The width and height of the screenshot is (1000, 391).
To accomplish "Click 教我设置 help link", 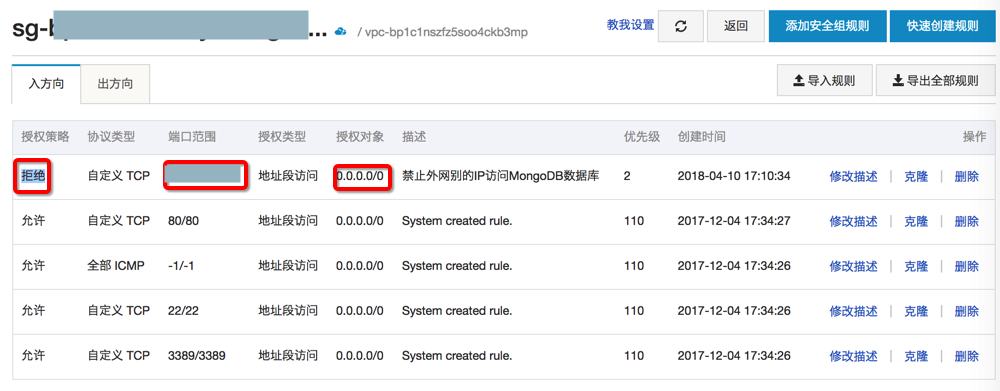I will [630, 25].
